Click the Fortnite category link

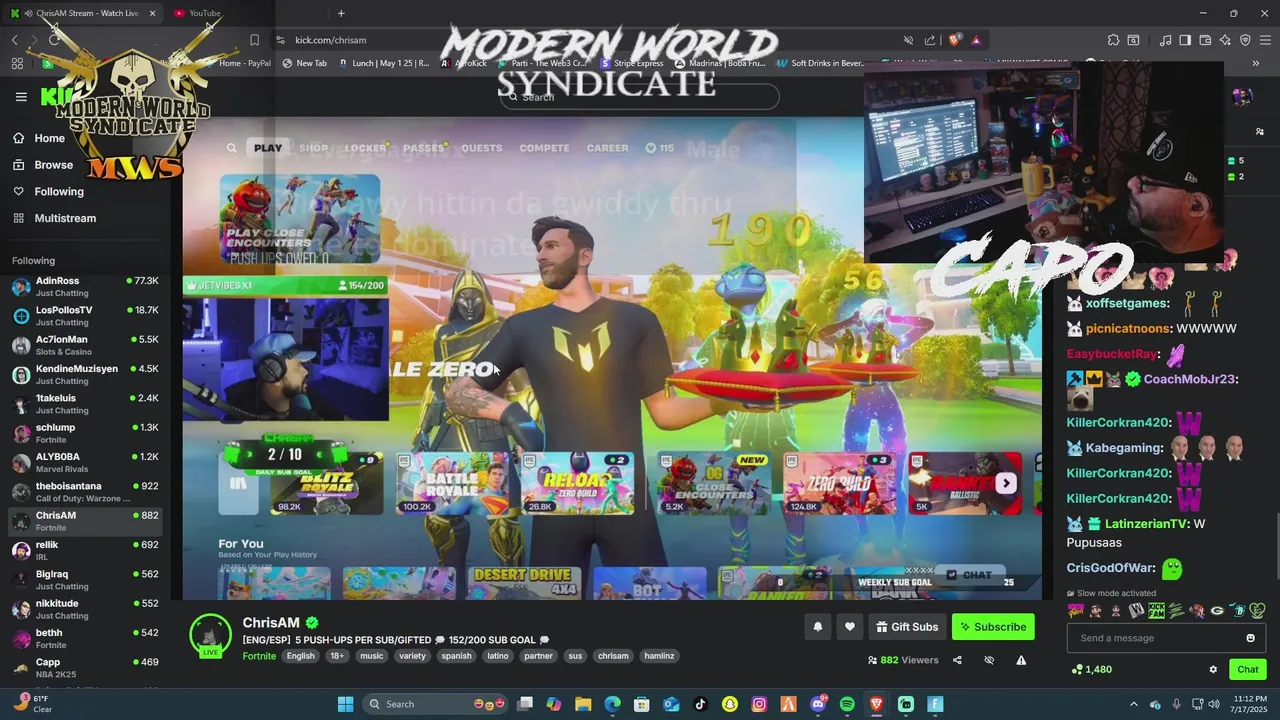259,656
